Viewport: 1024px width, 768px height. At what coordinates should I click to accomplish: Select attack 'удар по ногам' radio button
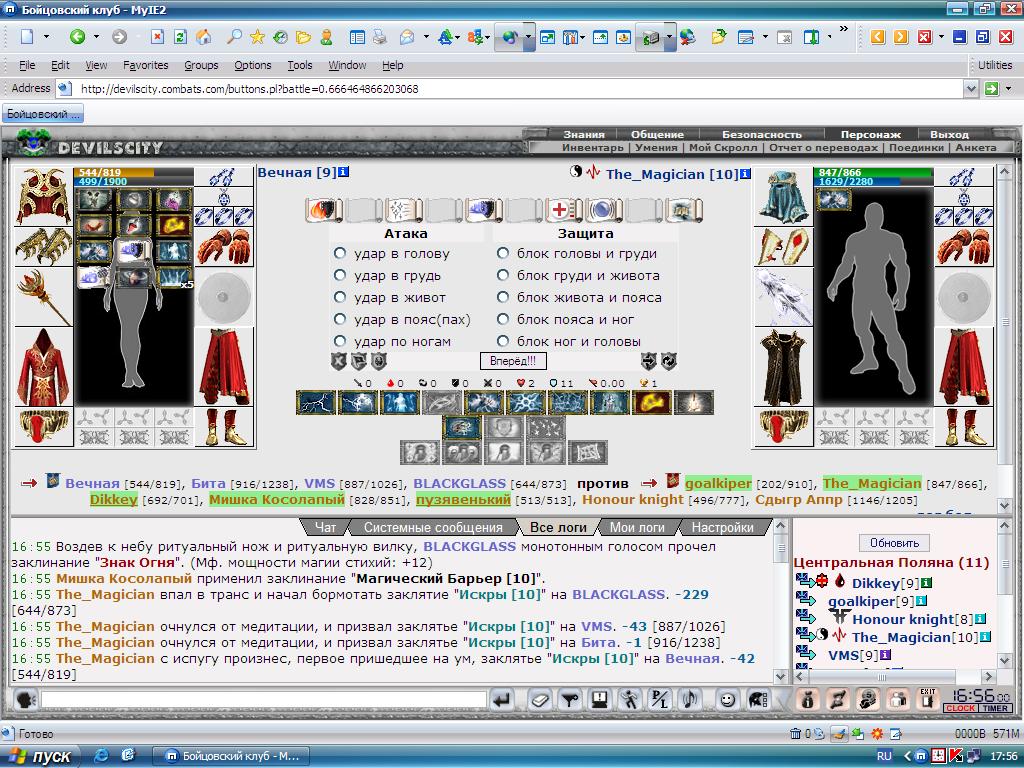pos(340,341)
